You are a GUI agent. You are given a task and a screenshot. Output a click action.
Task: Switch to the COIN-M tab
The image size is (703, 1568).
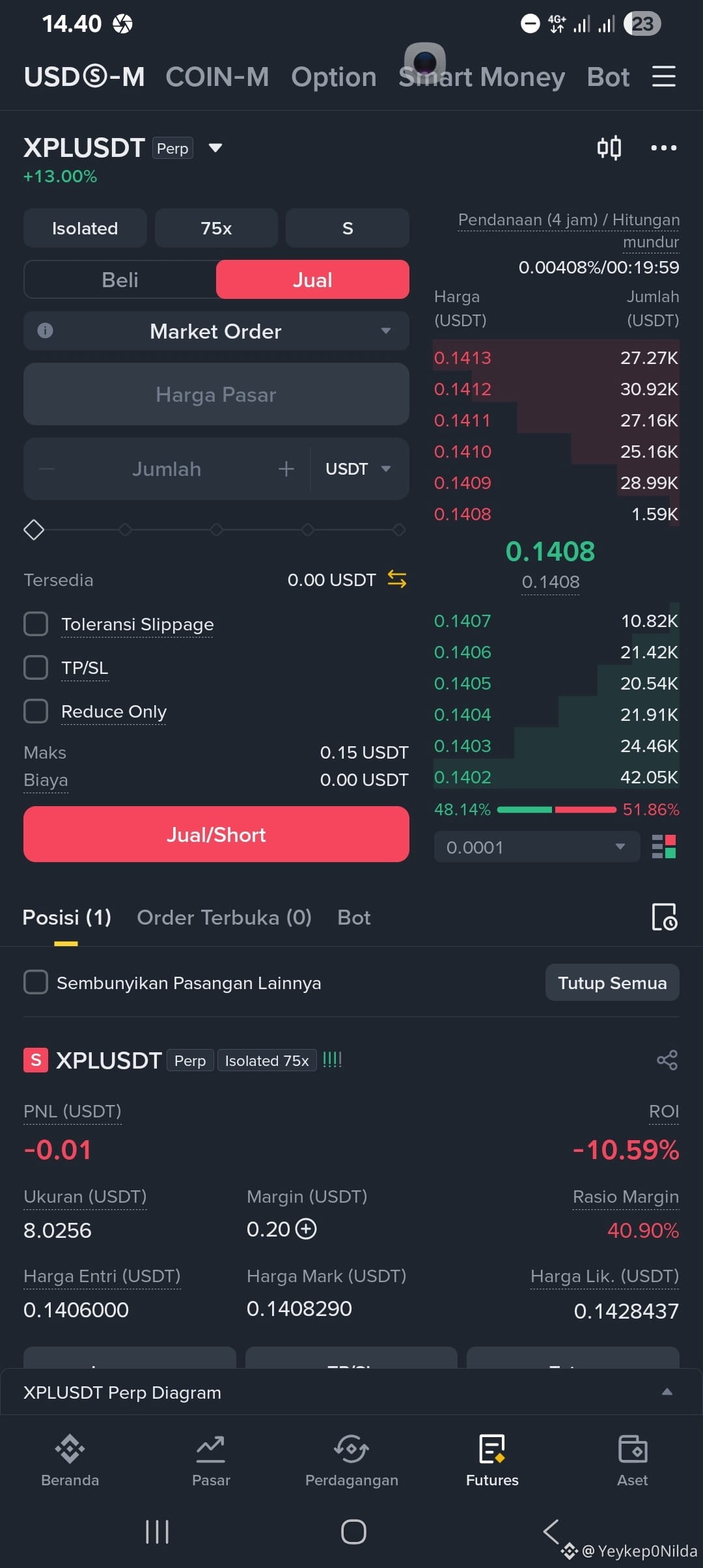click(217, 77)
